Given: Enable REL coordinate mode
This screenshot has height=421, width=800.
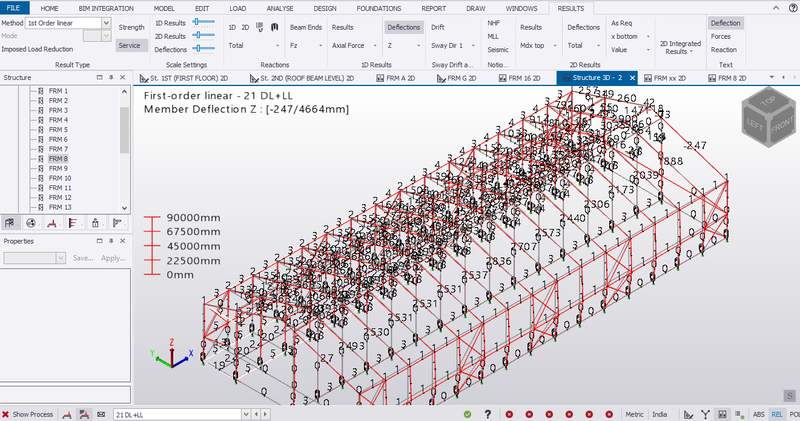Looking at the screenshot, I should pyautogui.click(x=777, y=414).
